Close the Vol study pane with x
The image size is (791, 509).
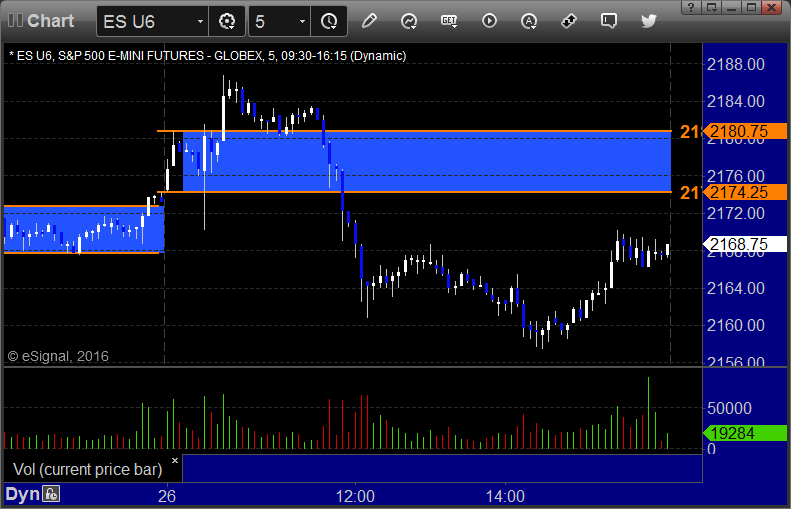[175, 460]
